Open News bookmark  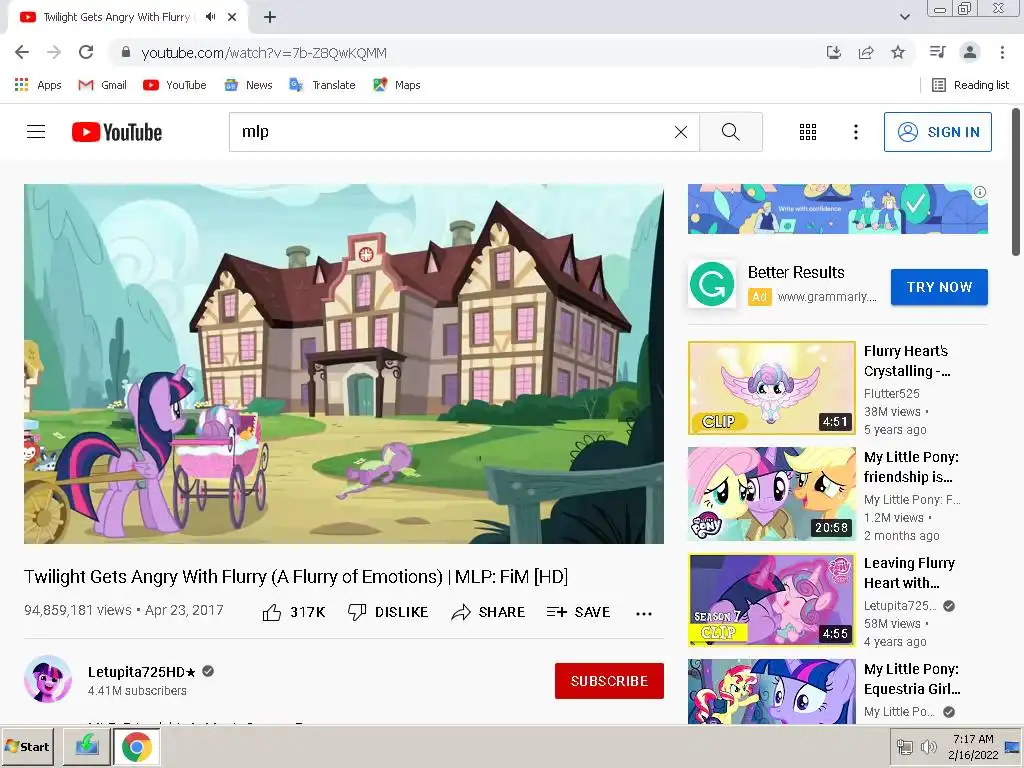(248, 85)
